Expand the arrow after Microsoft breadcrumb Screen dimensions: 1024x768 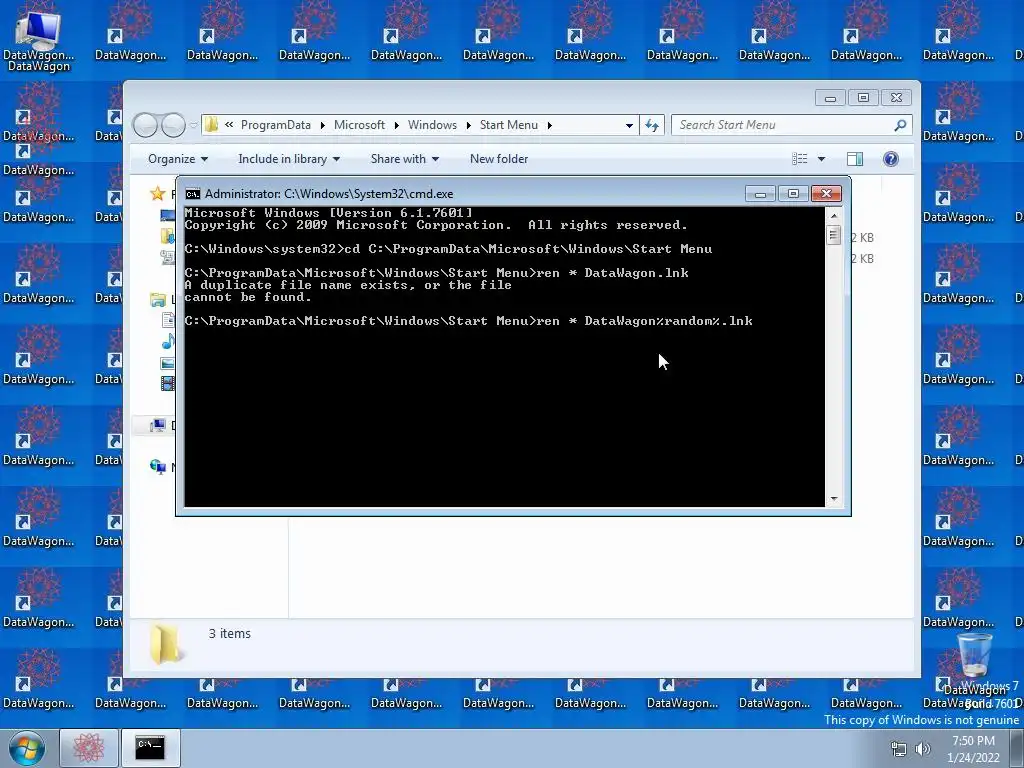(396, 125)
